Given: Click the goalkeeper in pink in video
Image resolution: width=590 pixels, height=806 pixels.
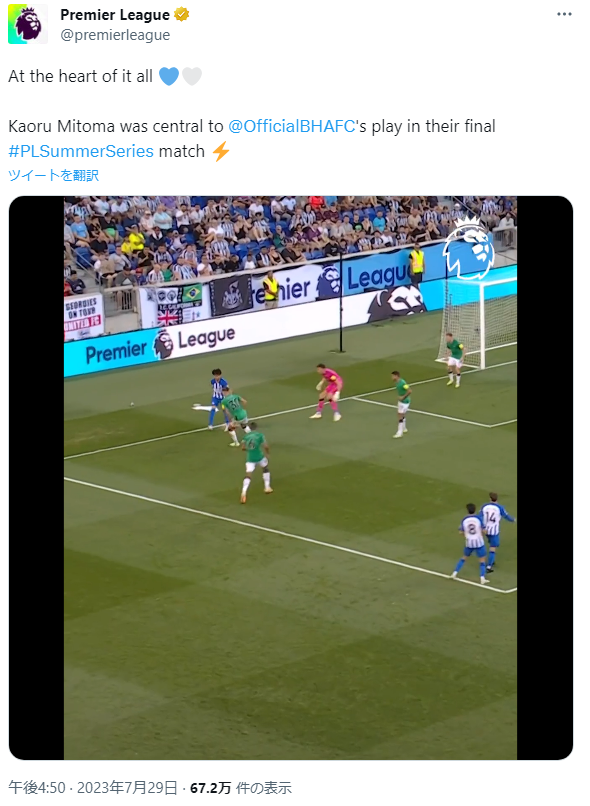Looking at the screenshot, I should pos(328,392).
